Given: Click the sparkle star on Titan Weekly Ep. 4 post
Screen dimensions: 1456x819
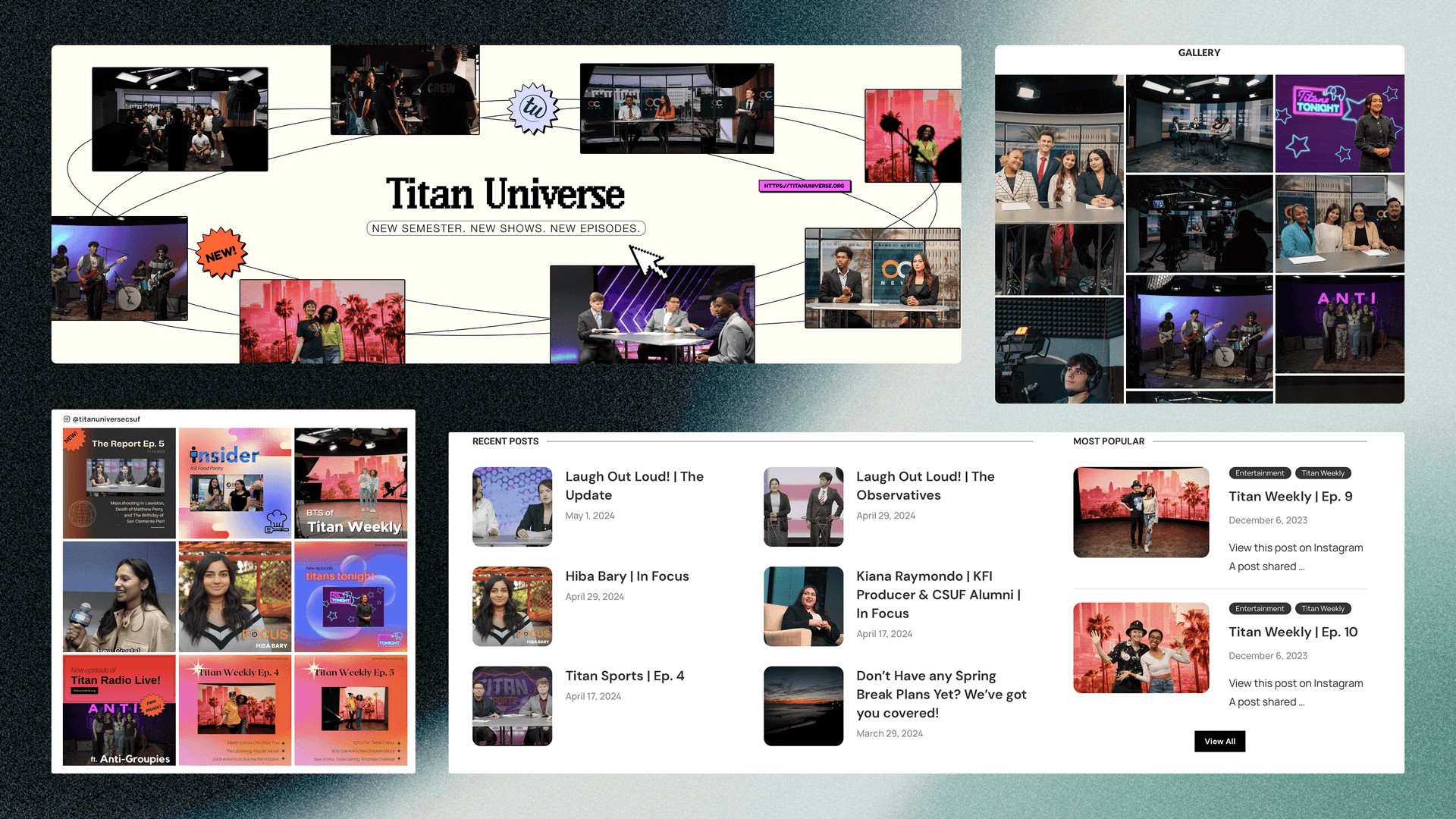Looking at the screenshot, I should coord(199,667).
